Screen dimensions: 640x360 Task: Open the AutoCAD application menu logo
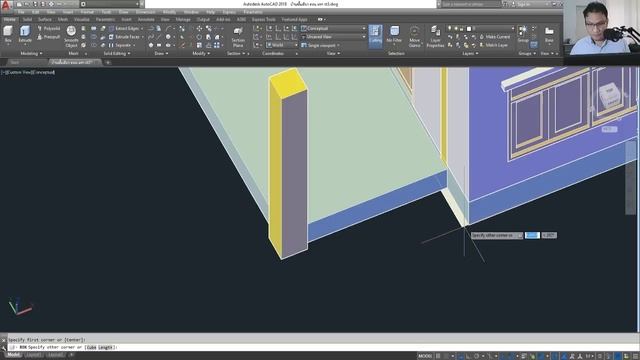6,5
